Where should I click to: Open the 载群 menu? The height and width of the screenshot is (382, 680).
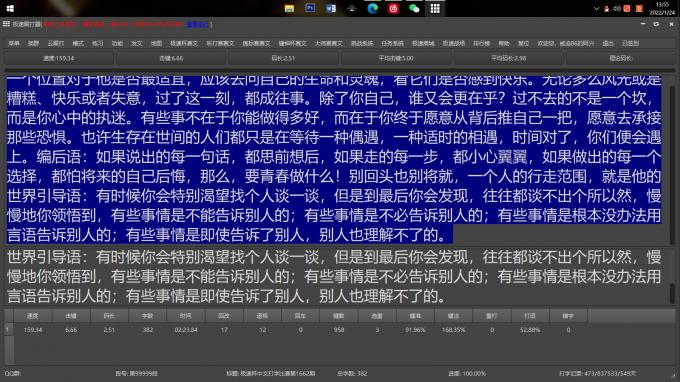point(33,43)
